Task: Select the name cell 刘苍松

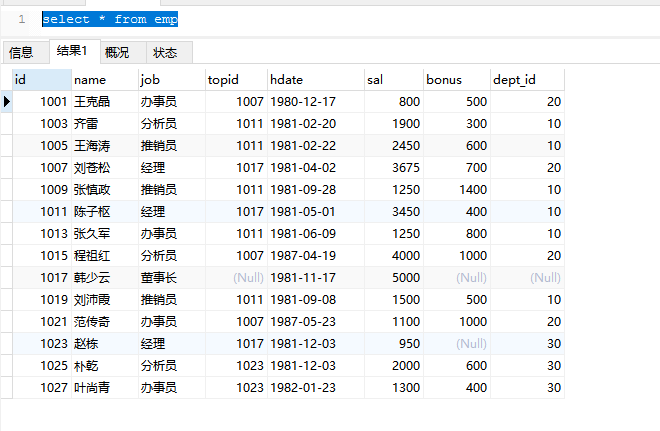Action: [105, 168]
